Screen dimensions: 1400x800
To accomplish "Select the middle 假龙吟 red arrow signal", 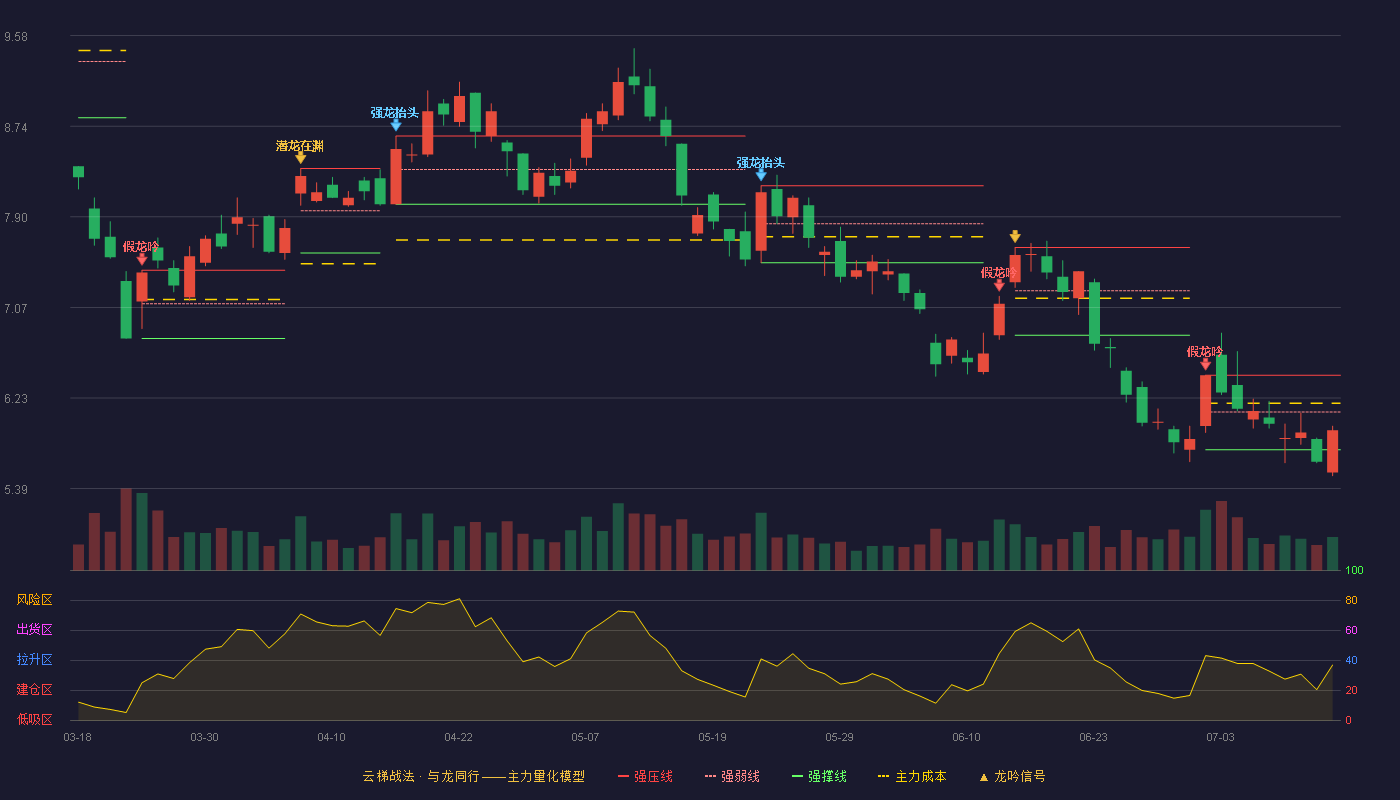I will (x=999, y=285).
